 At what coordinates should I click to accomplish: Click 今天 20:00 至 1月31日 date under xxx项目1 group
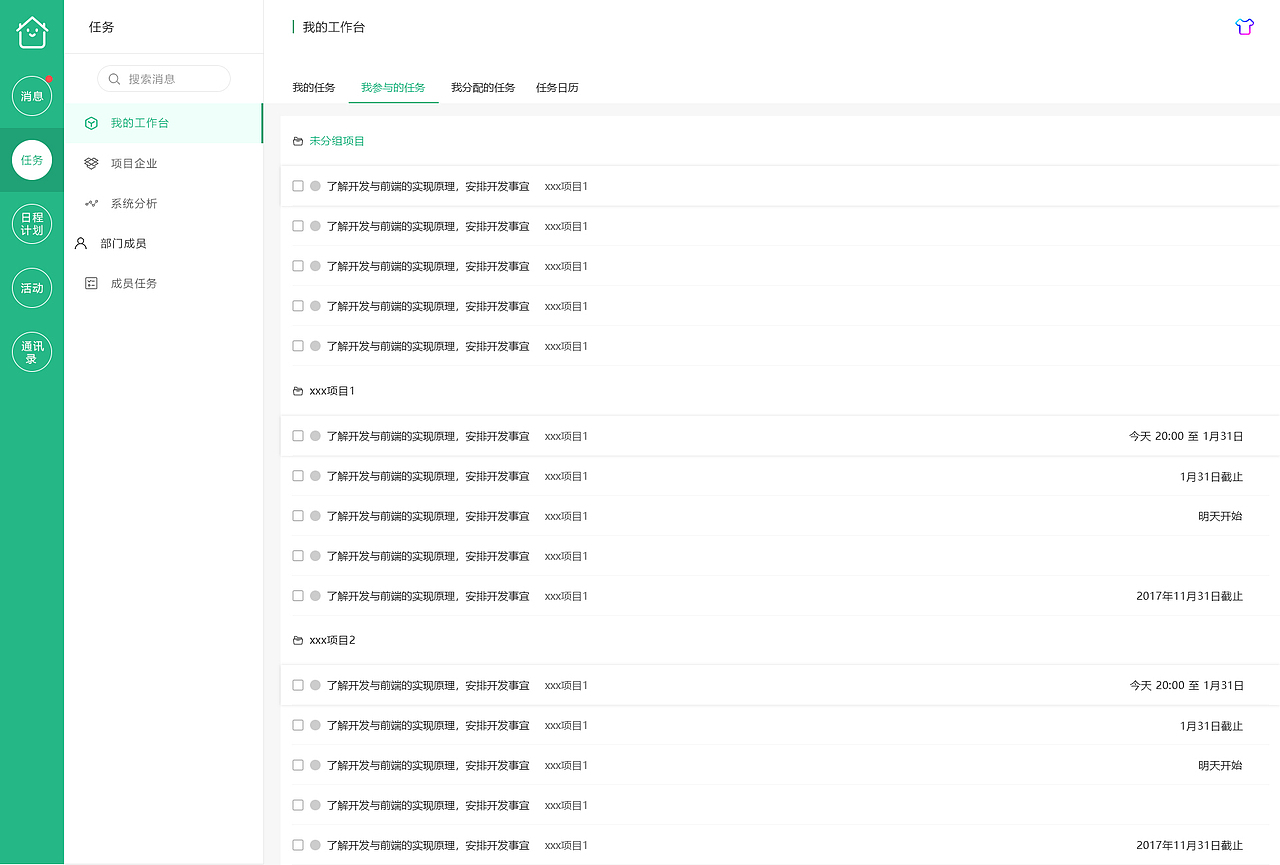click(1186, 436)
